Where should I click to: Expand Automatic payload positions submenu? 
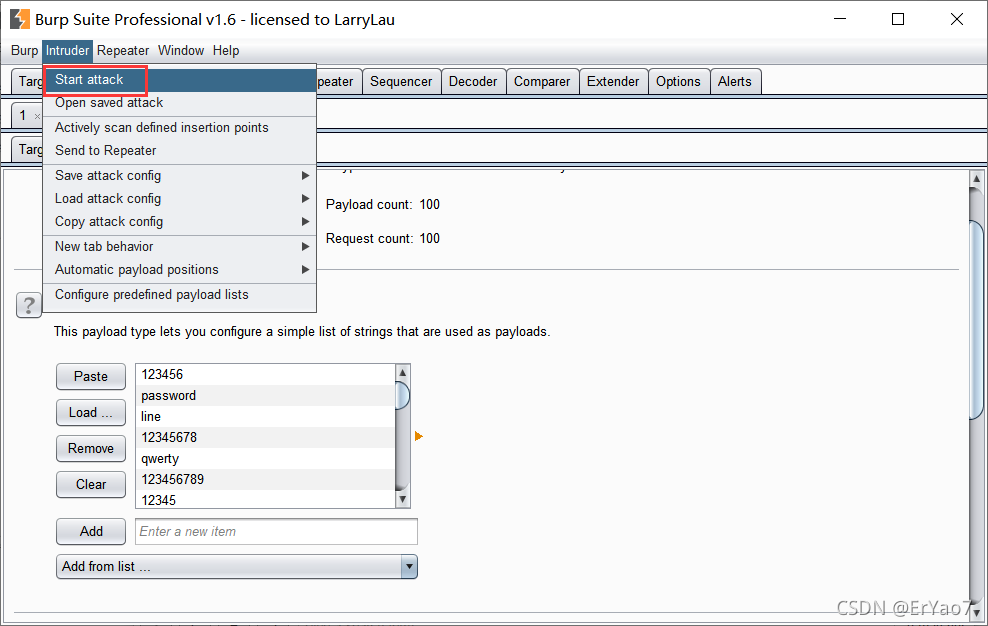pyautogui.click(x=180, y=270)
